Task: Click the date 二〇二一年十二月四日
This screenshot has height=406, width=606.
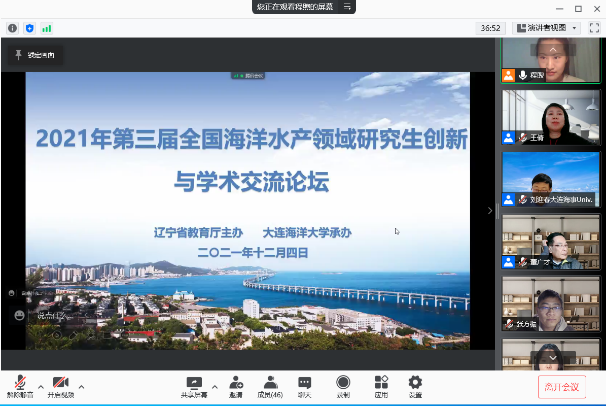Action: tap(253, 253)
